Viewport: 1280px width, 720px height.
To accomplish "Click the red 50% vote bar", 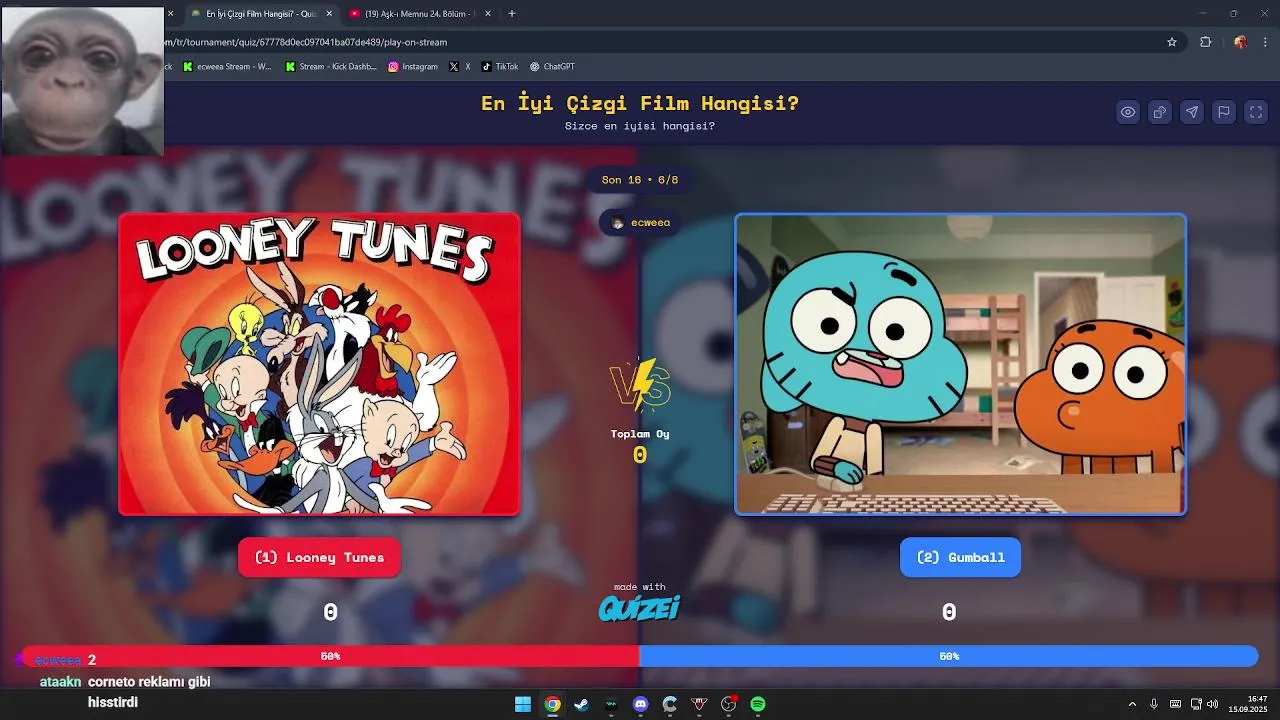I will (x=330, y=656).
